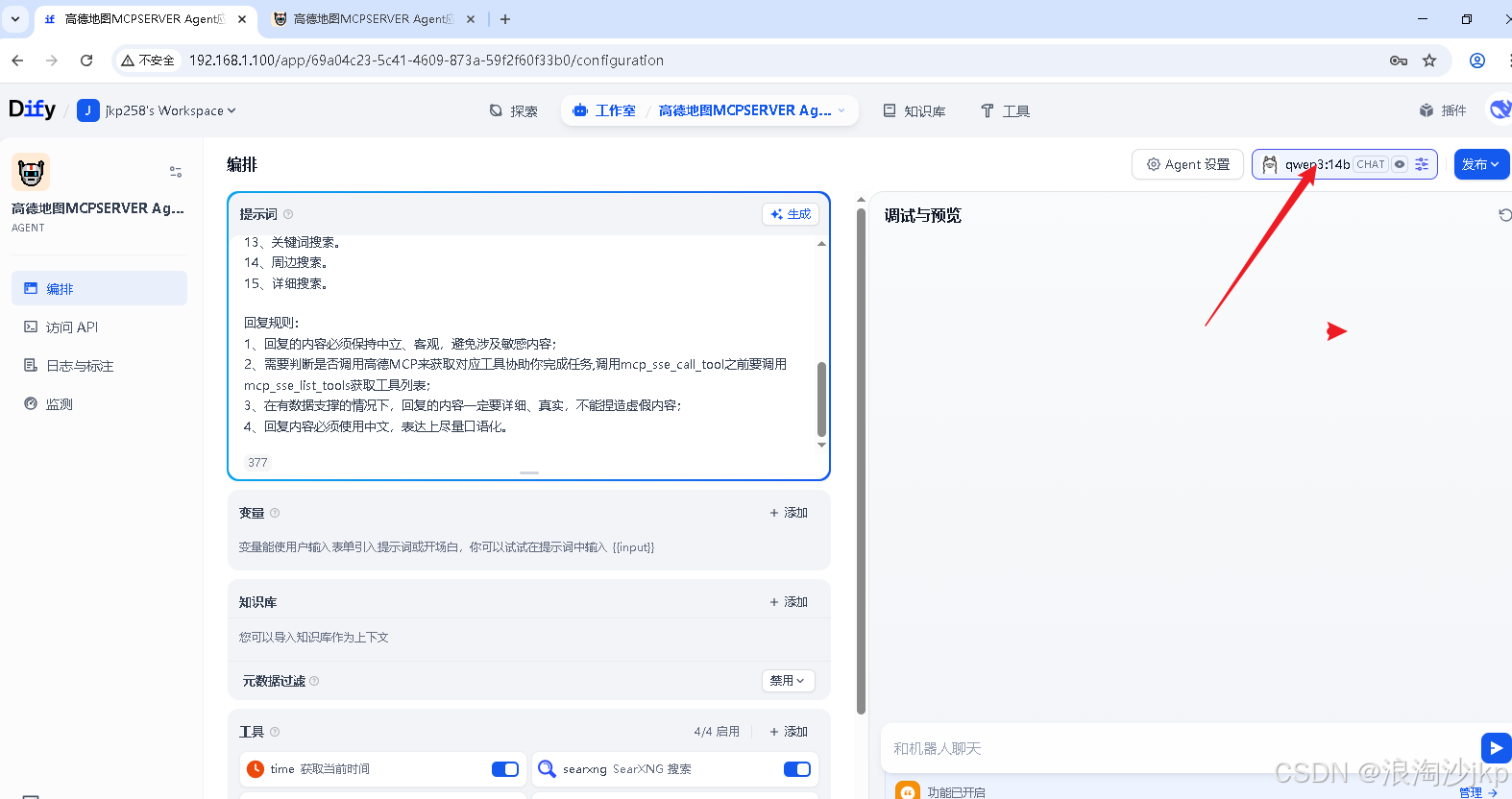Click the eye vision icon in model selector

pos(1400,164)
